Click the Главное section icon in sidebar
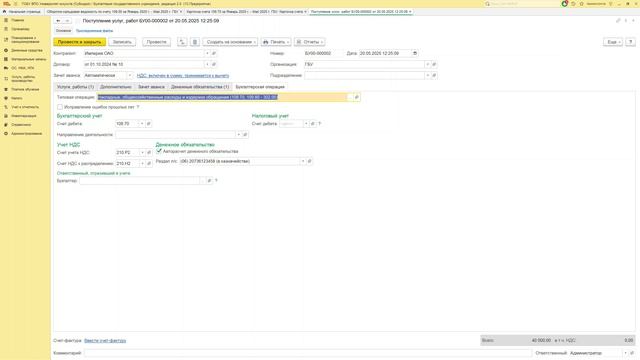640x360 pixels. 6,20
